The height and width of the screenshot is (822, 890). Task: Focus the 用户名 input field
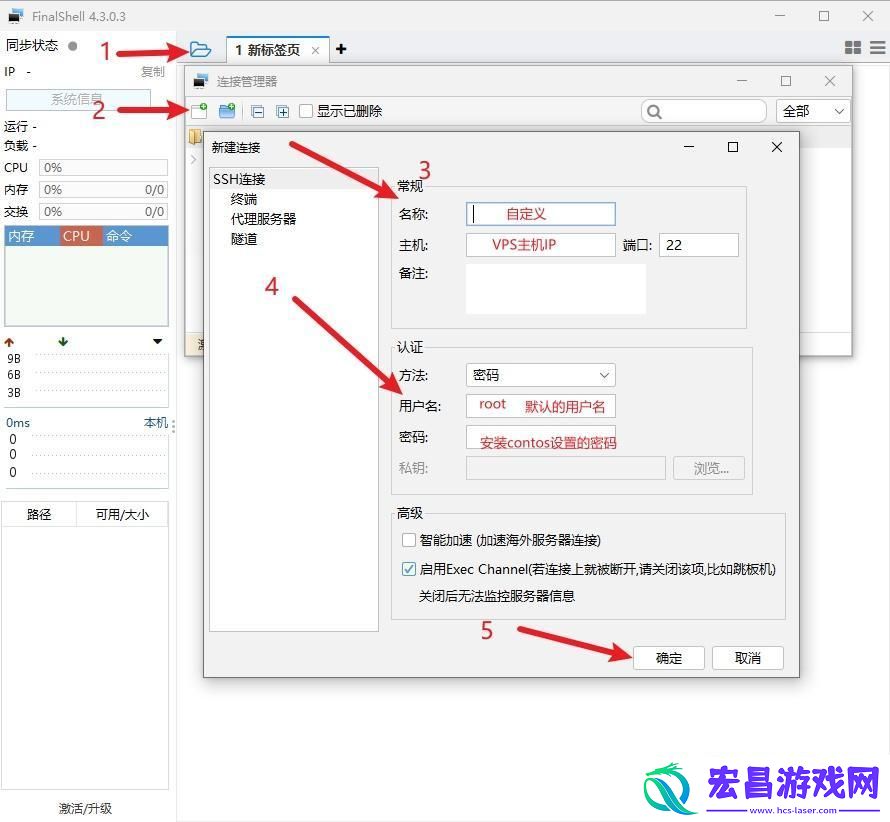tap(540, 406)
